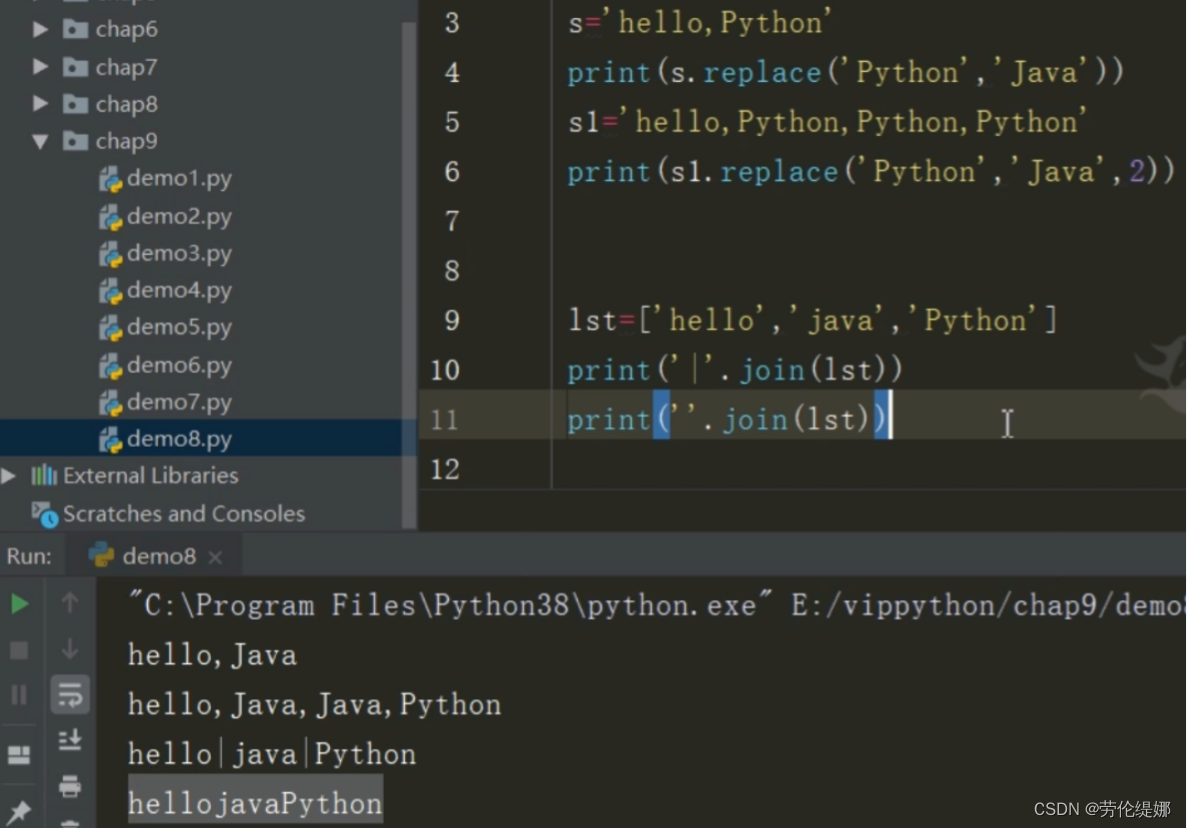Image resolution: width=1187 pixels, height=828 pixels.
Task: Click the Scratches and Consoles icon
Action: pyautogui.click(x=45, y=515)
